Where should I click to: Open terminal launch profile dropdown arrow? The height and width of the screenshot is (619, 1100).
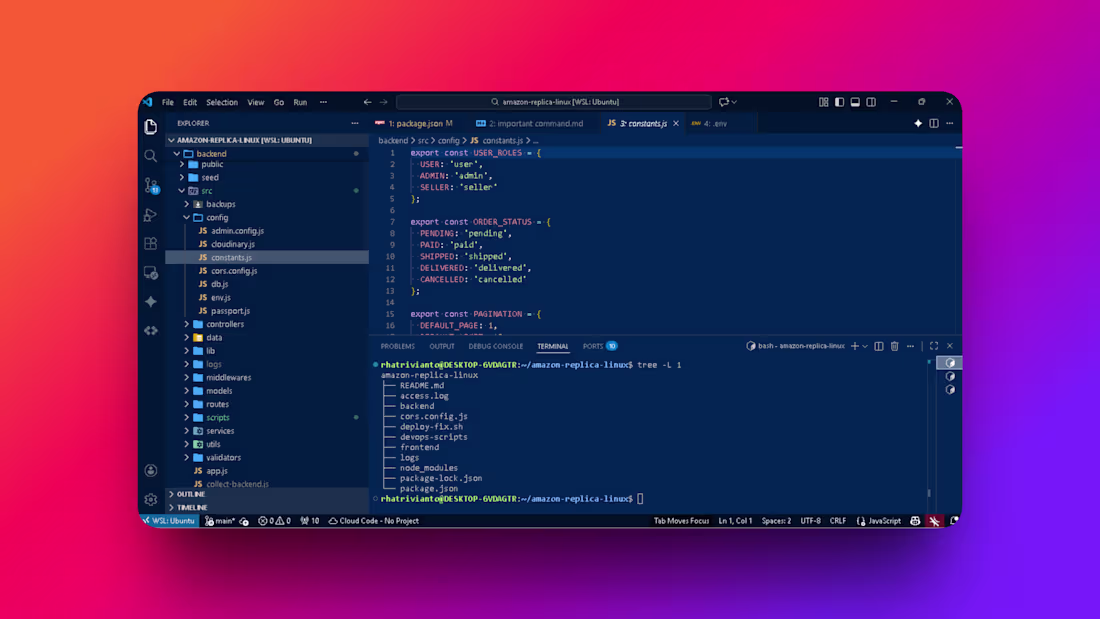pyautogui.click(x=865, y=346)
